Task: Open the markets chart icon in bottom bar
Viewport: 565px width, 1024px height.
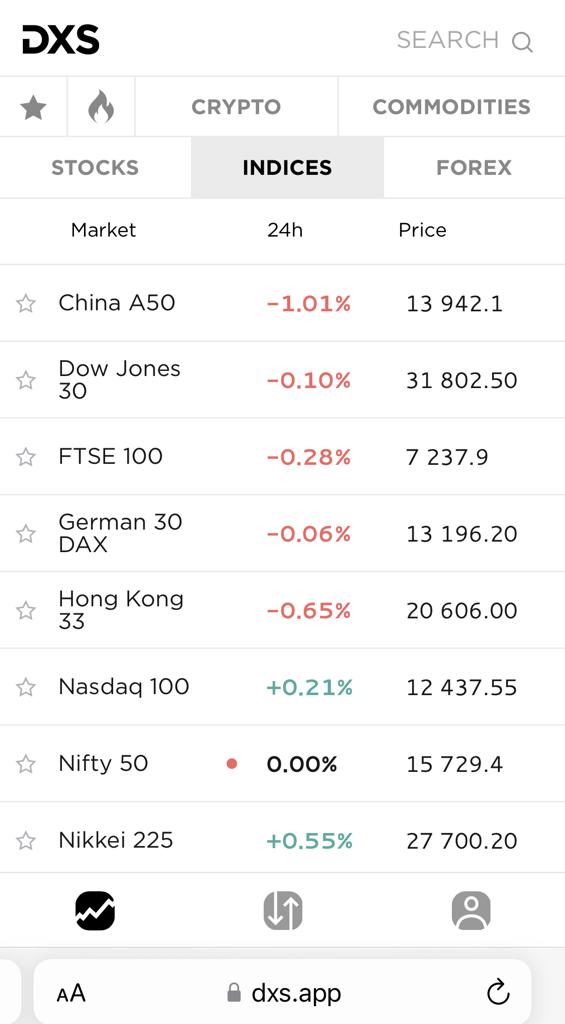Action: [x=95, y=910]
